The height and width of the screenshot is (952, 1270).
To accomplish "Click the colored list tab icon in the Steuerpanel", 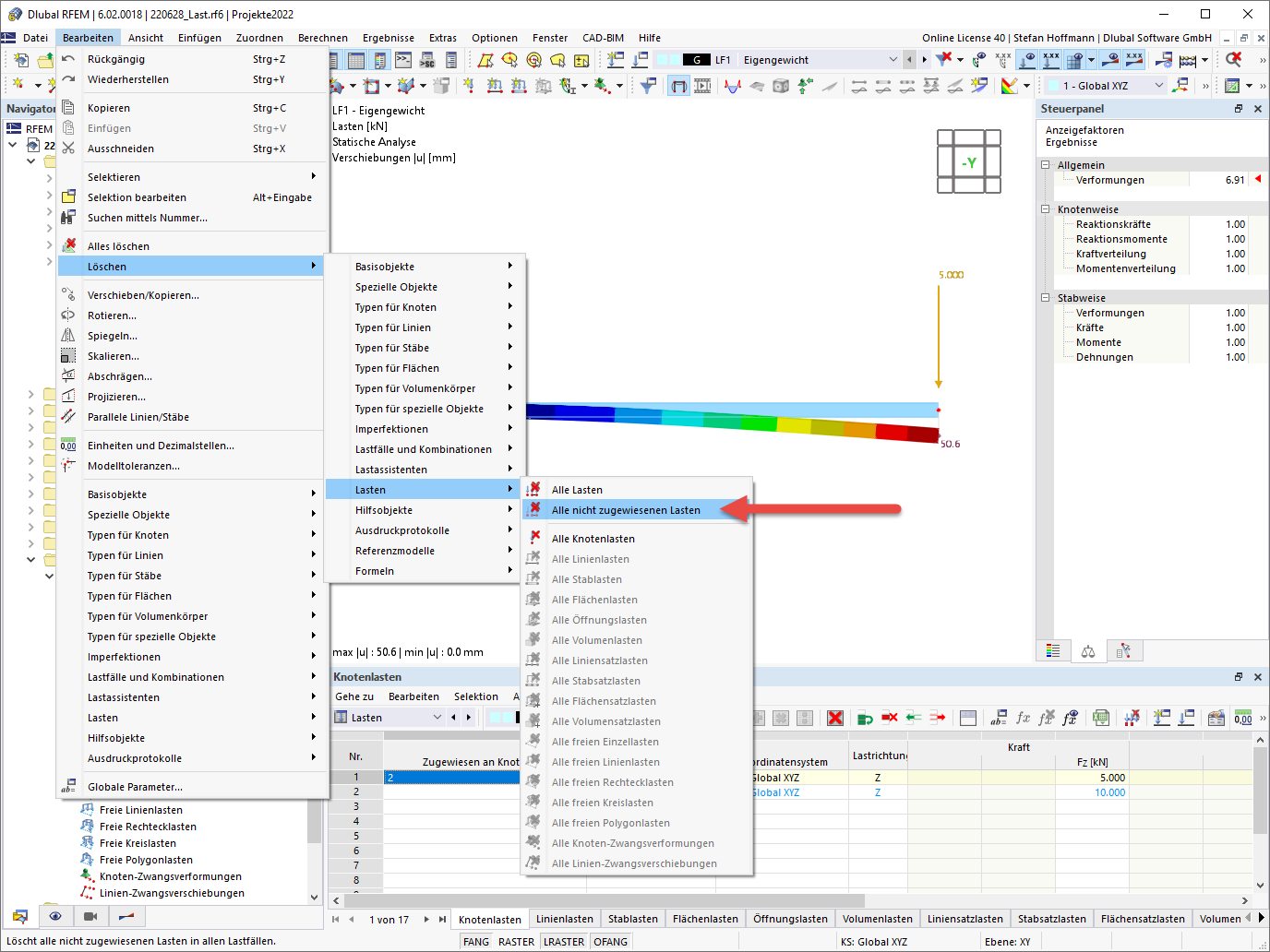I will click(1053, 651).
